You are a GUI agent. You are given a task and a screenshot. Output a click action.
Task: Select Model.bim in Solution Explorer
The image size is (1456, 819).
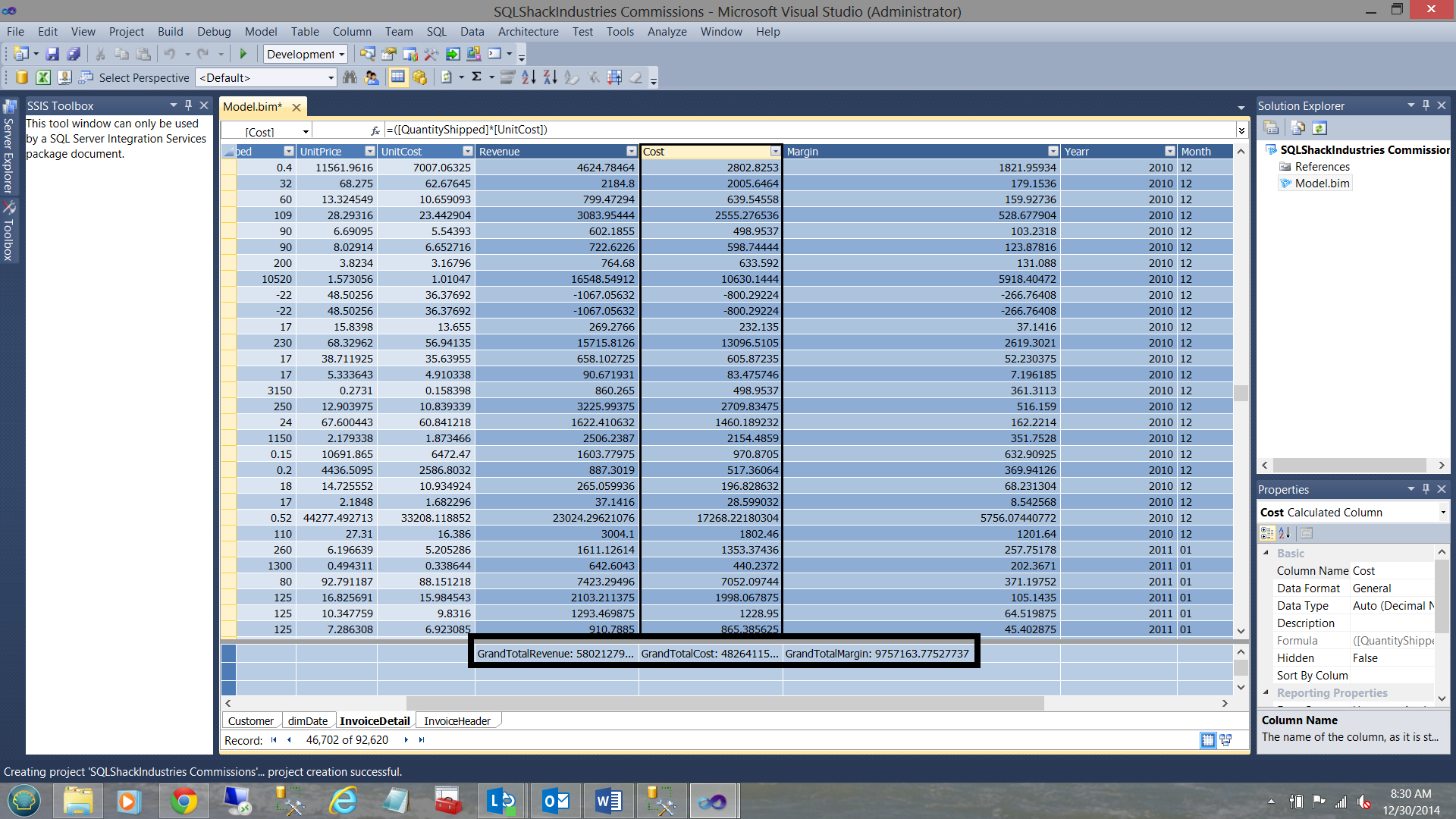(x=1322, y=184)
